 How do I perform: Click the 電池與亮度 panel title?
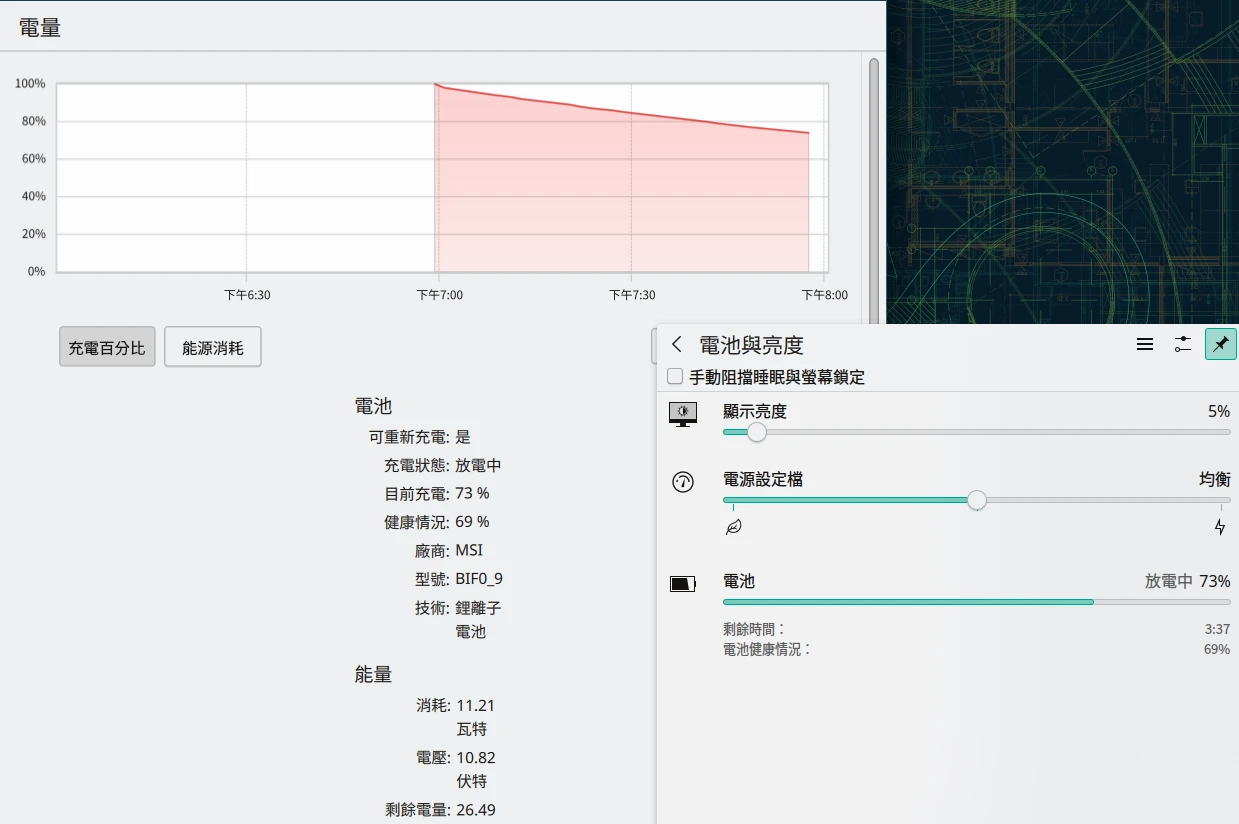coord(751,345)
